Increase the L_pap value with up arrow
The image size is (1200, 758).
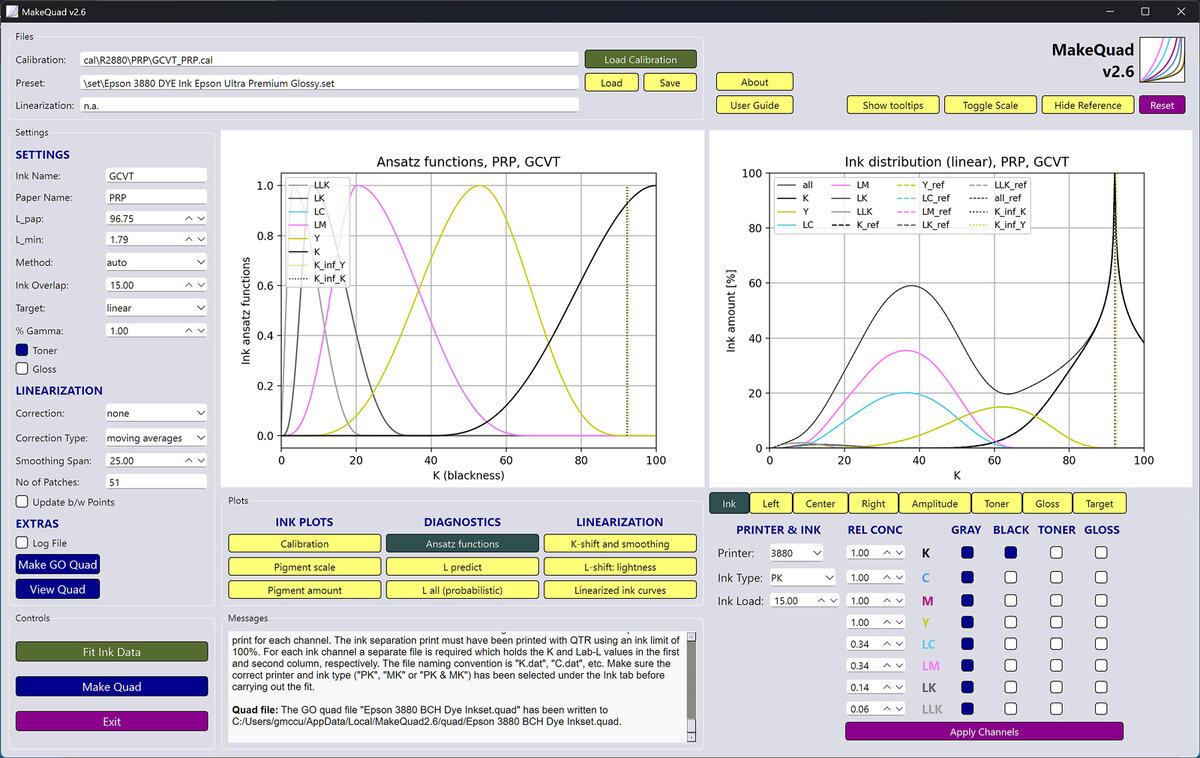(188, 217)
